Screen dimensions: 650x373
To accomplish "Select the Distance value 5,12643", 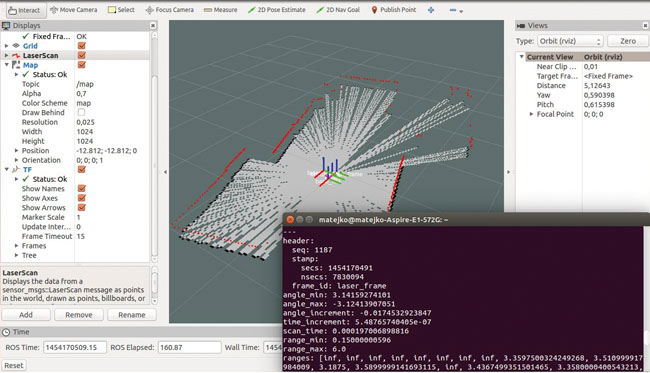I will click(x=597, y=86).
